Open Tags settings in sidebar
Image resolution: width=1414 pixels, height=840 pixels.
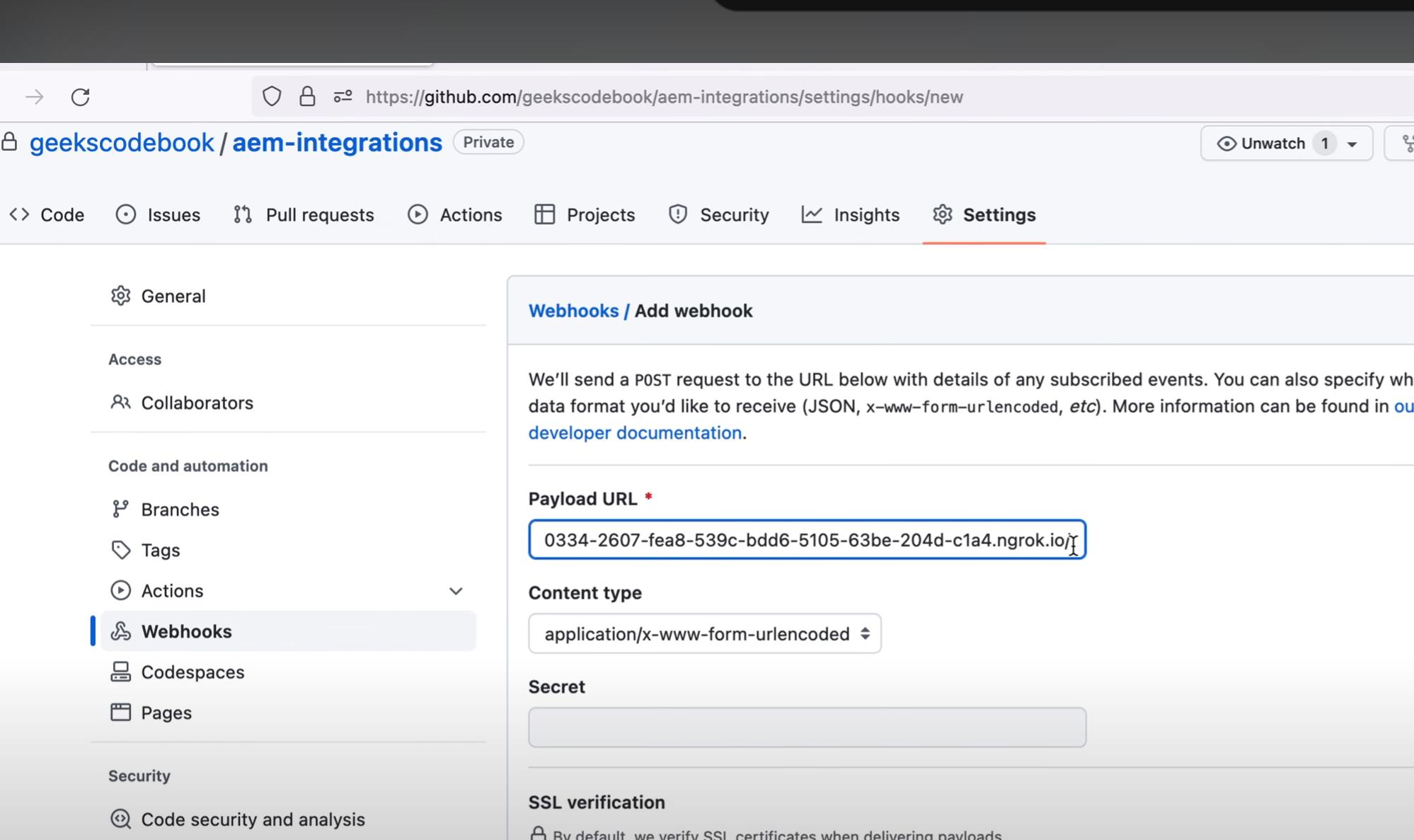coord(145,550)
